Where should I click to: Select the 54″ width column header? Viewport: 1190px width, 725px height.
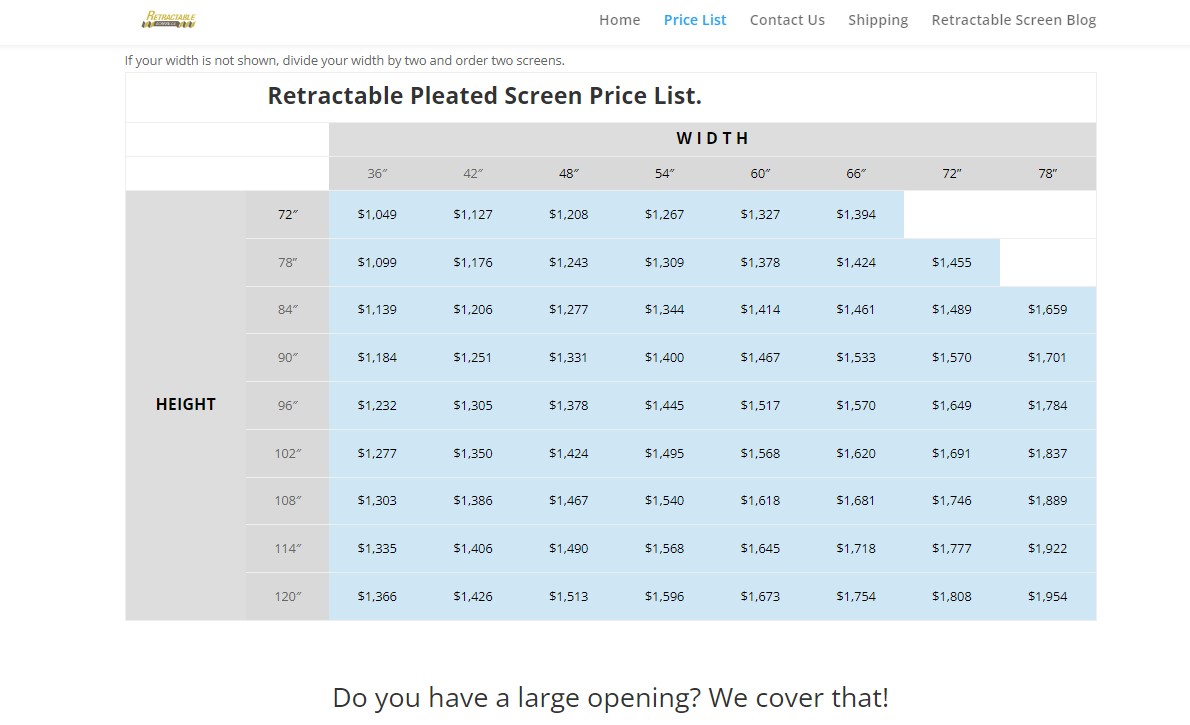(664, 174)
